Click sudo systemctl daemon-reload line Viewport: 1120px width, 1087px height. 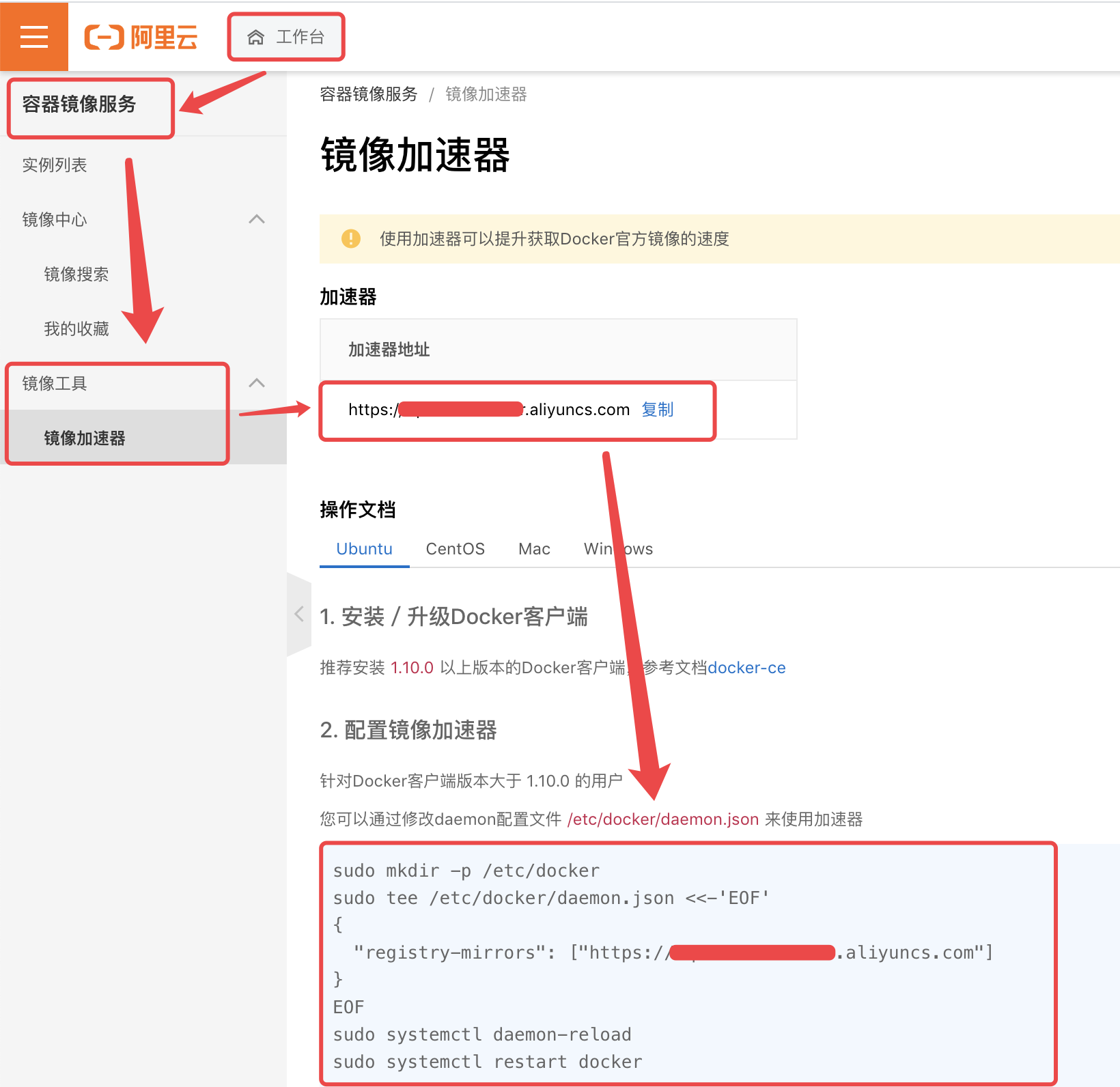[482, 1035]
